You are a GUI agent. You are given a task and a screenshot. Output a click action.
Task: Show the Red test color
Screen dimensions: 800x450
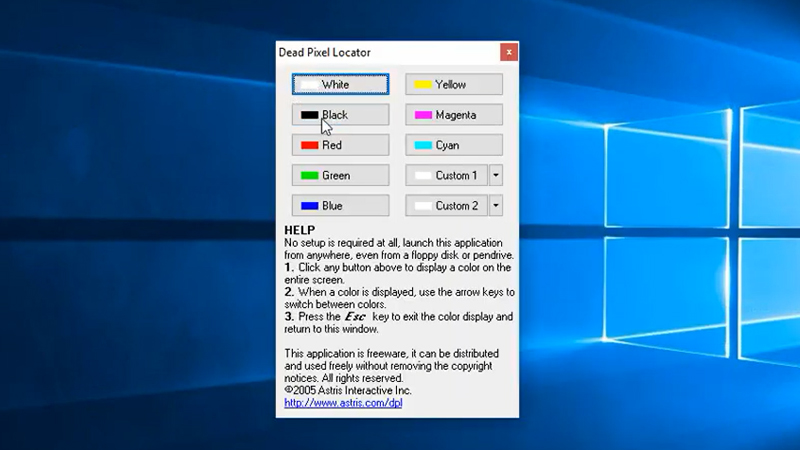(x=340, y=145)
